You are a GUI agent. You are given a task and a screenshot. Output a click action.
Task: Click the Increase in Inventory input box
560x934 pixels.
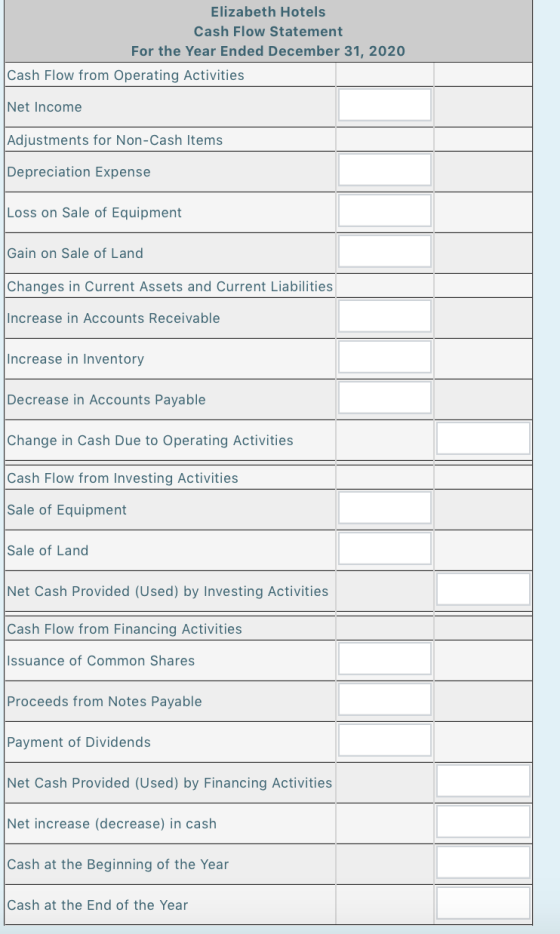384,357
